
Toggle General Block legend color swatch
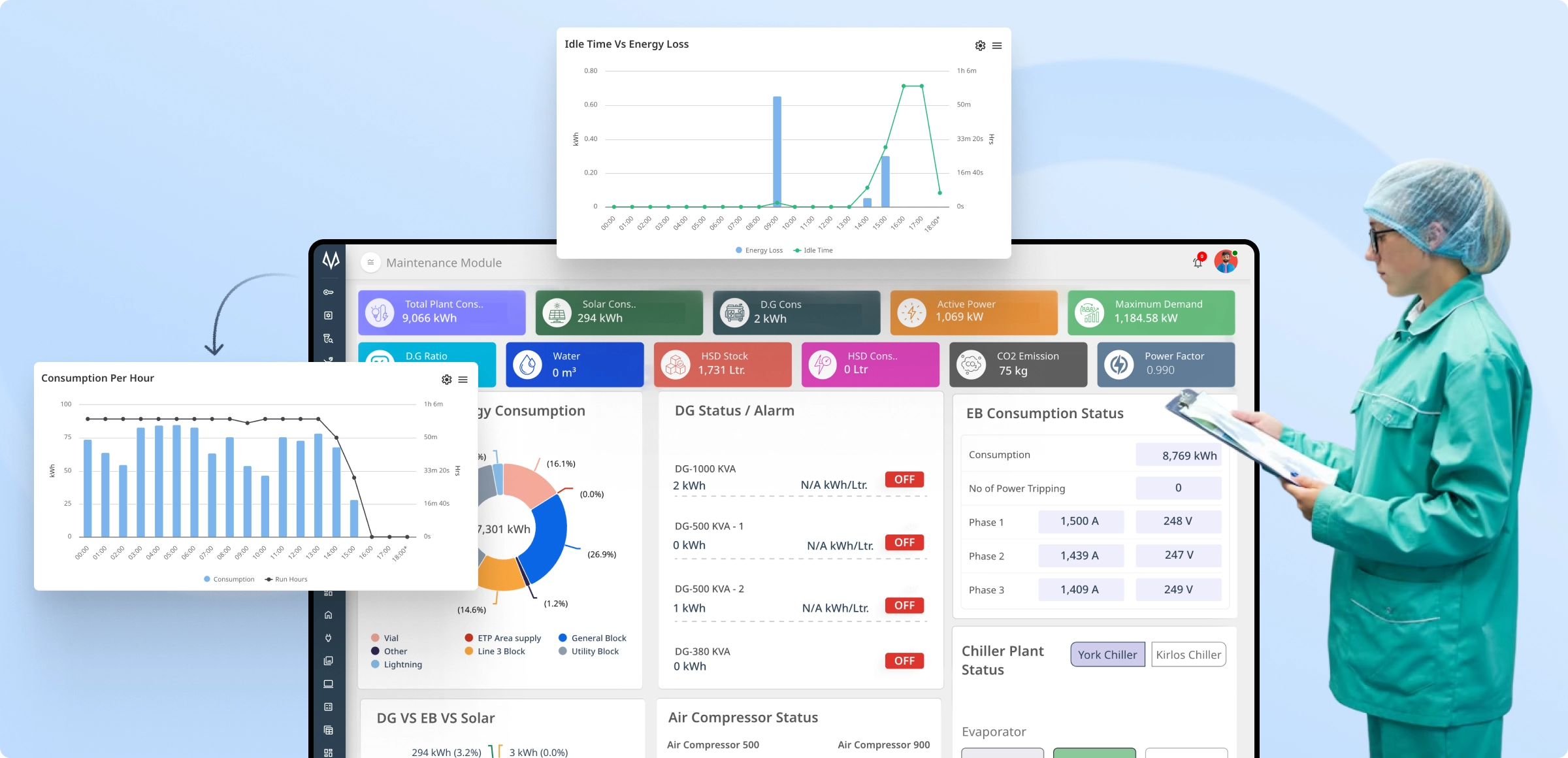tap(563, 638)
